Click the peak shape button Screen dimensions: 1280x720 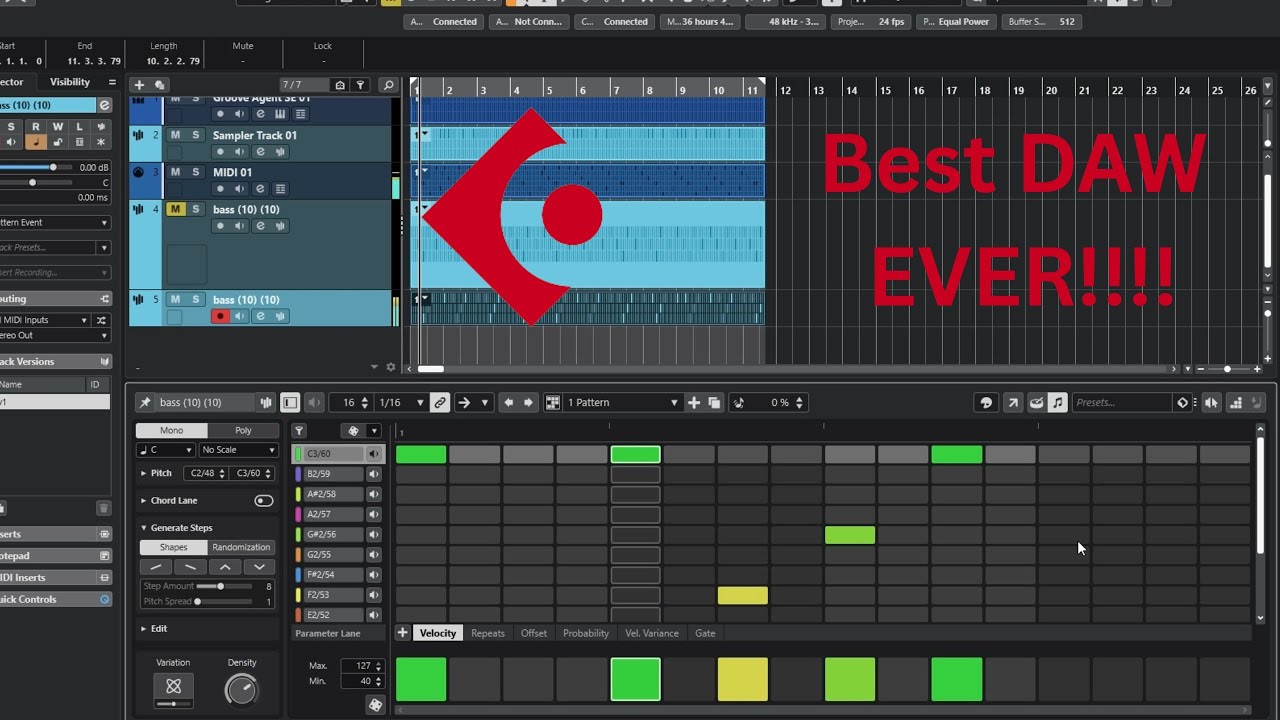point(225,567)
